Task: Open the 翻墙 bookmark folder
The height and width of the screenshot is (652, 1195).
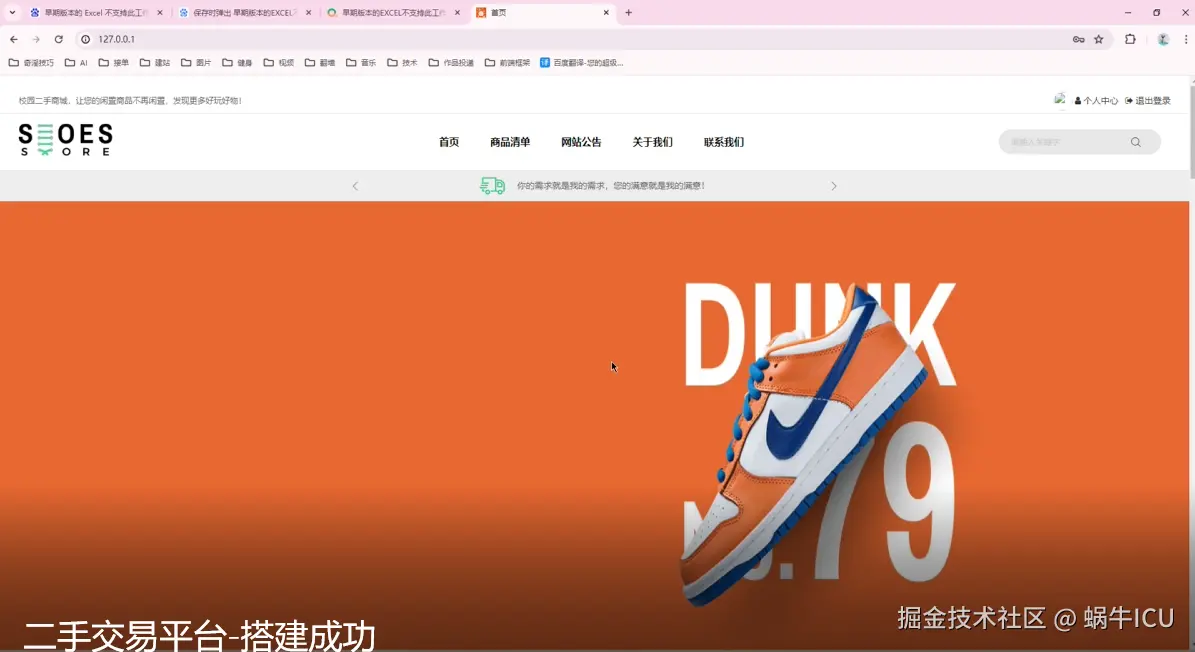Action: (x=319, y=62)
